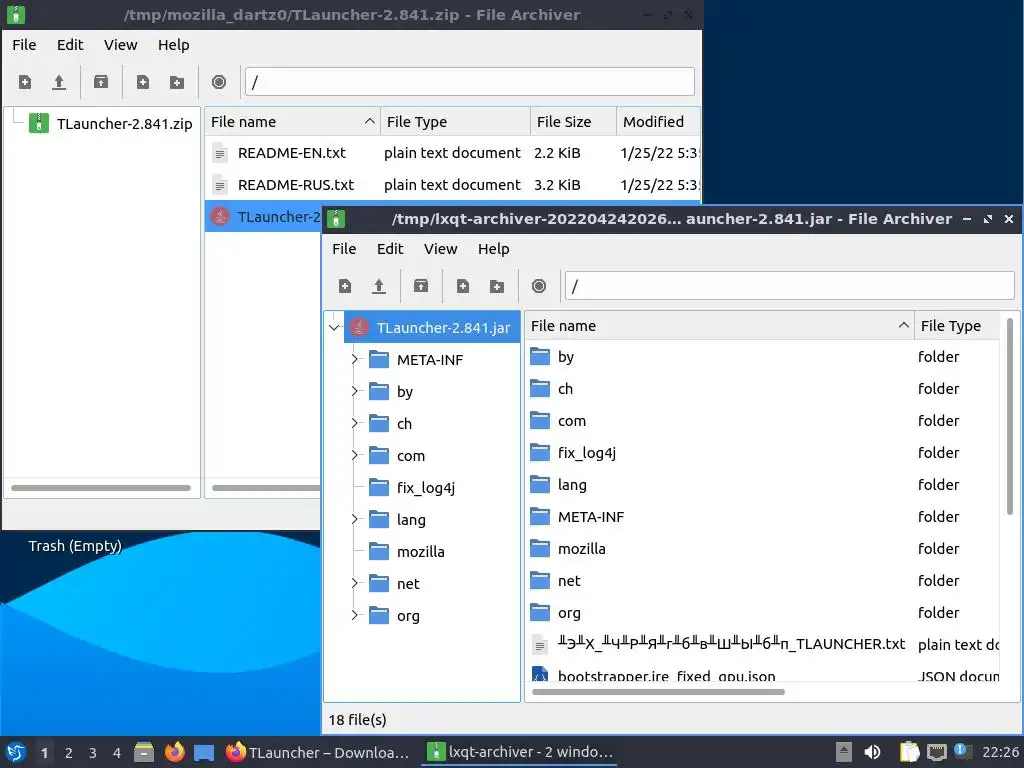
Task: Expand the 'ch' folder tree node
Action: tap(355, 423)
